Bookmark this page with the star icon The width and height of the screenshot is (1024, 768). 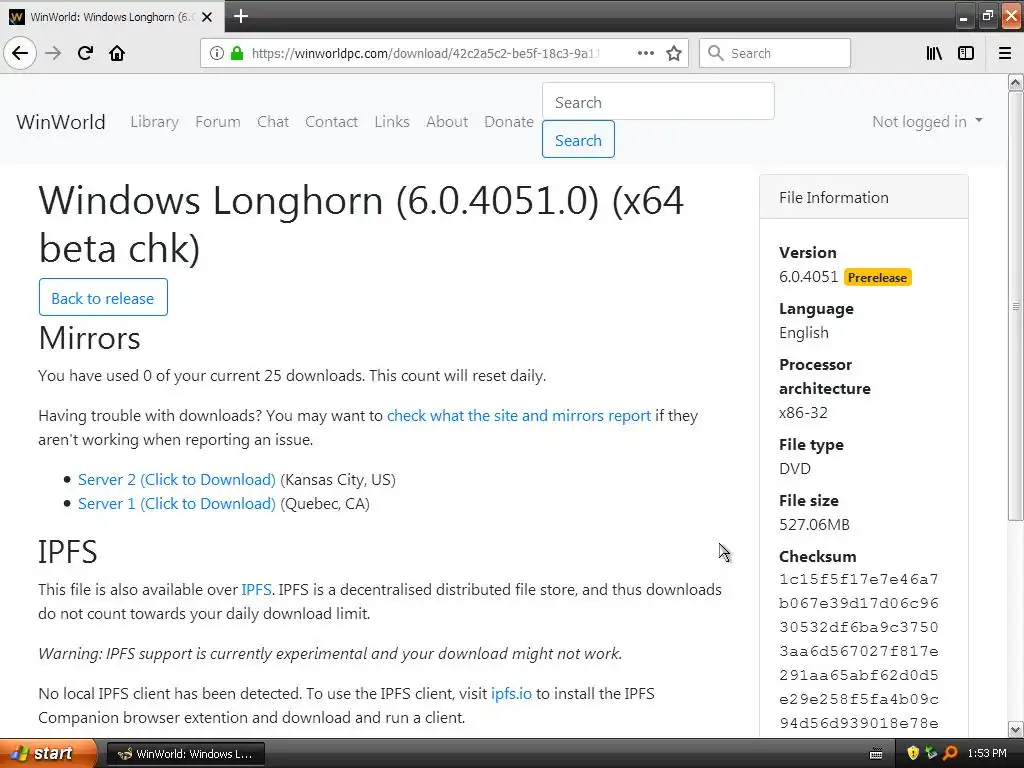(674, 54)
